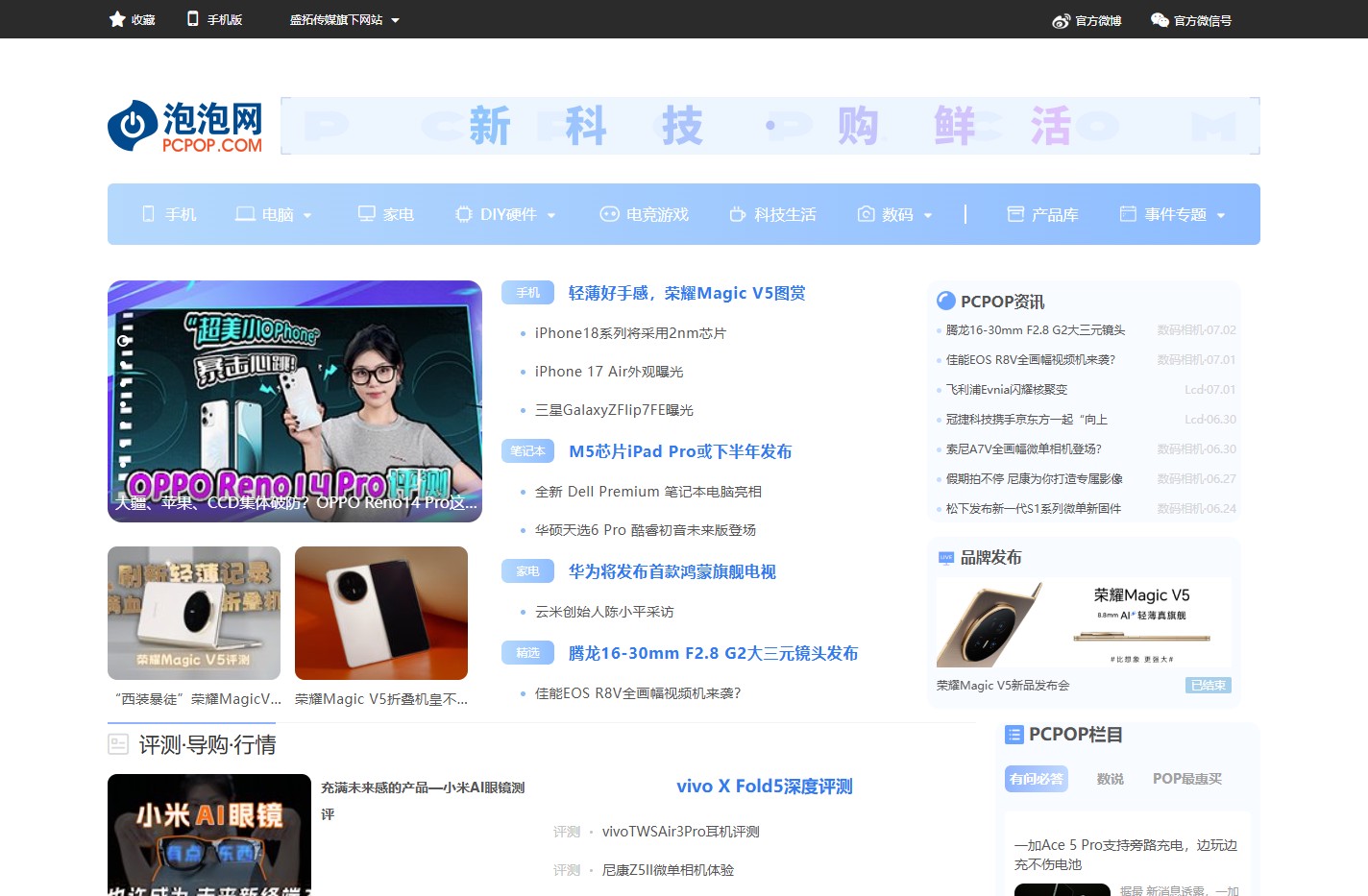Open 一加Ace 5 Pro支持旁路充电 article
This screenshot has width=1368, height=896.
(1126, 855)
